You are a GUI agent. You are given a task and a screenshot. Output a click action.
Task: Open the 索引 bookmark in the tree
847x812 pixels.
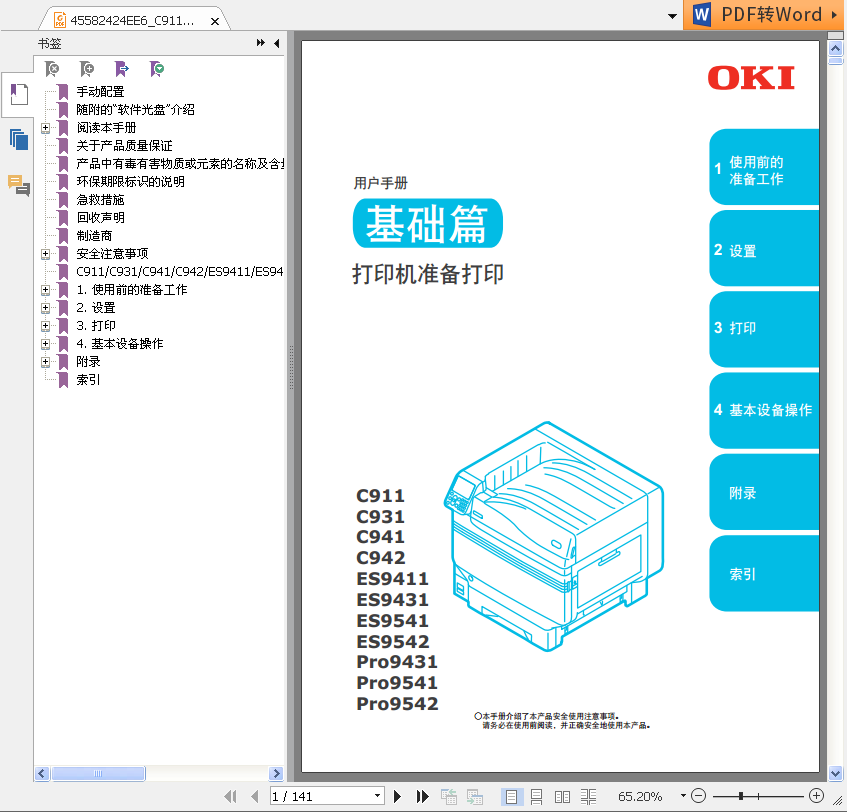tap(88, 380)
